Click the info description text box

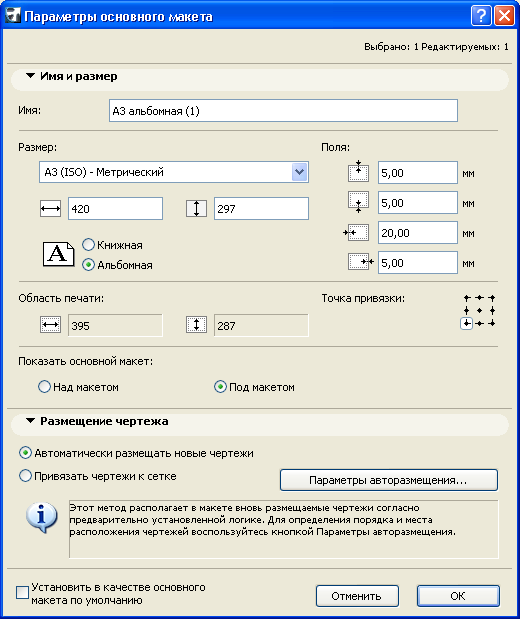click(284, 529)
